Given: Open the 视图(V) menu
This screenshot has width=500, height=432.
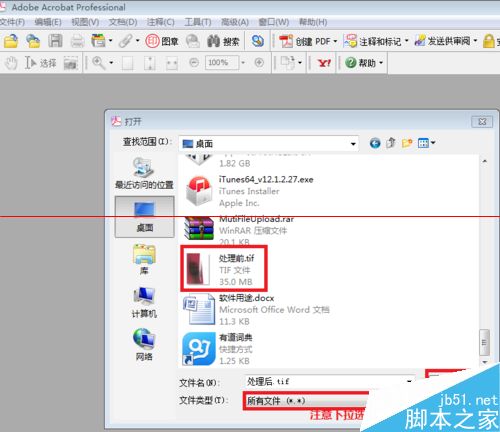Looking at the screenshot, I should 85,22.
